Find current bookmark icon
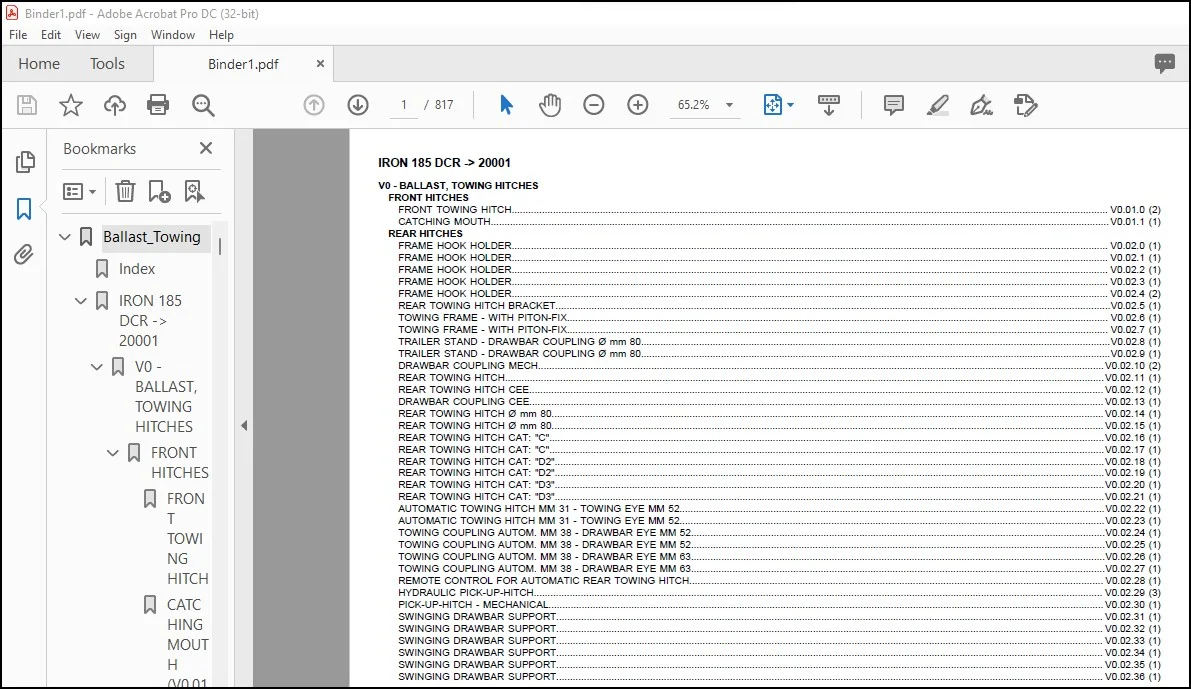1191x689 pixels. pos(194,191)
